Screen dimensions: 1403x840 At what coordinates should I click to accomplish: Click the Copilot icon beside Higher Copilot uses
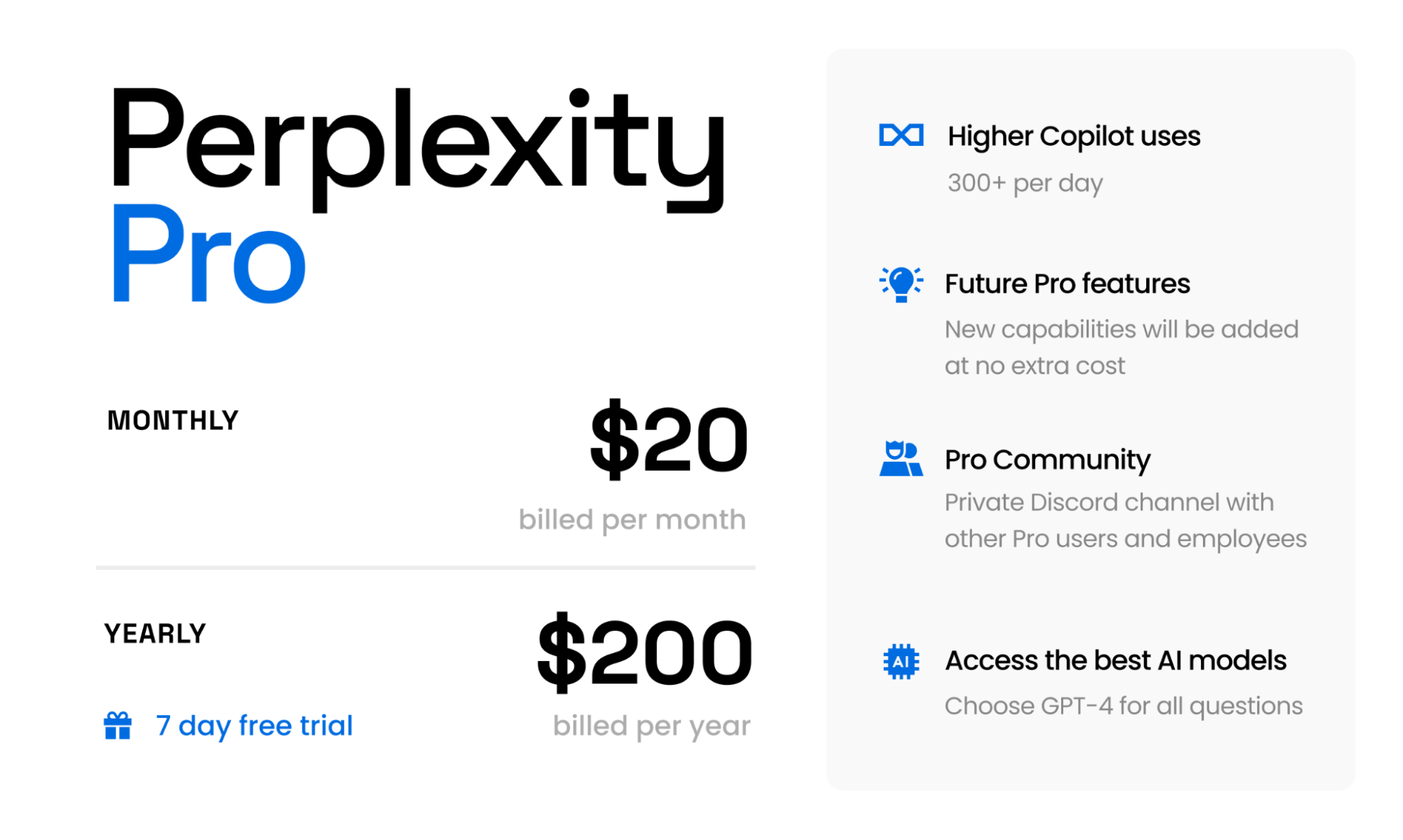tap(900, 135)
